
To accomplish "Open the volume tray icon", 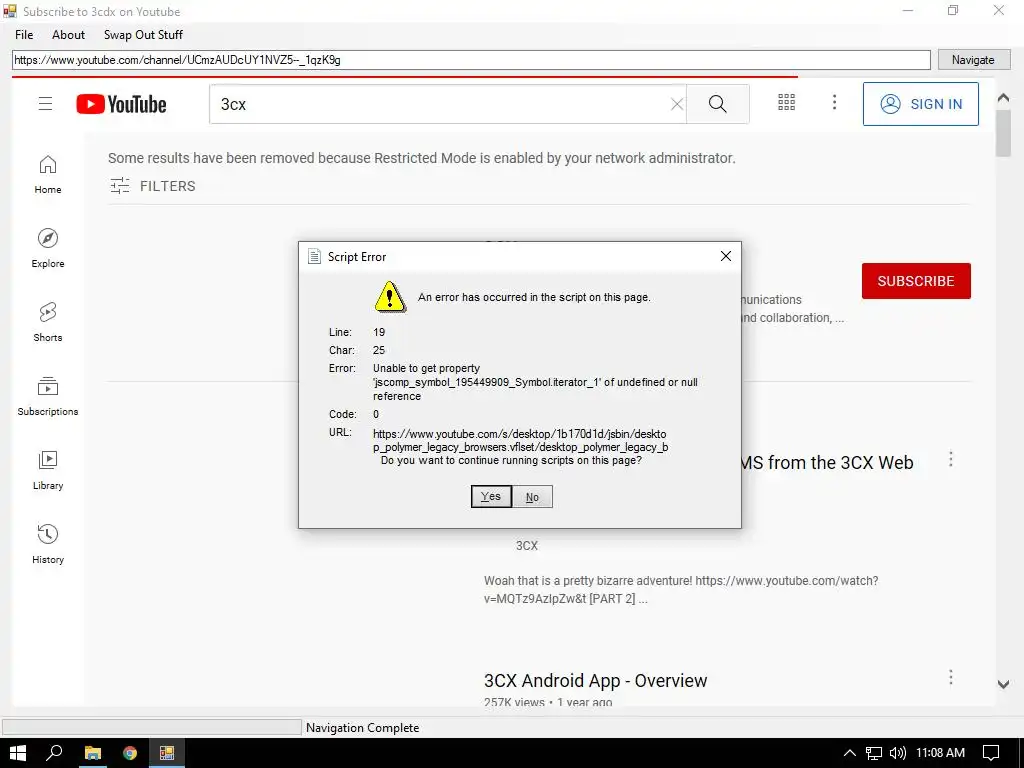I will tap(898, 753).
